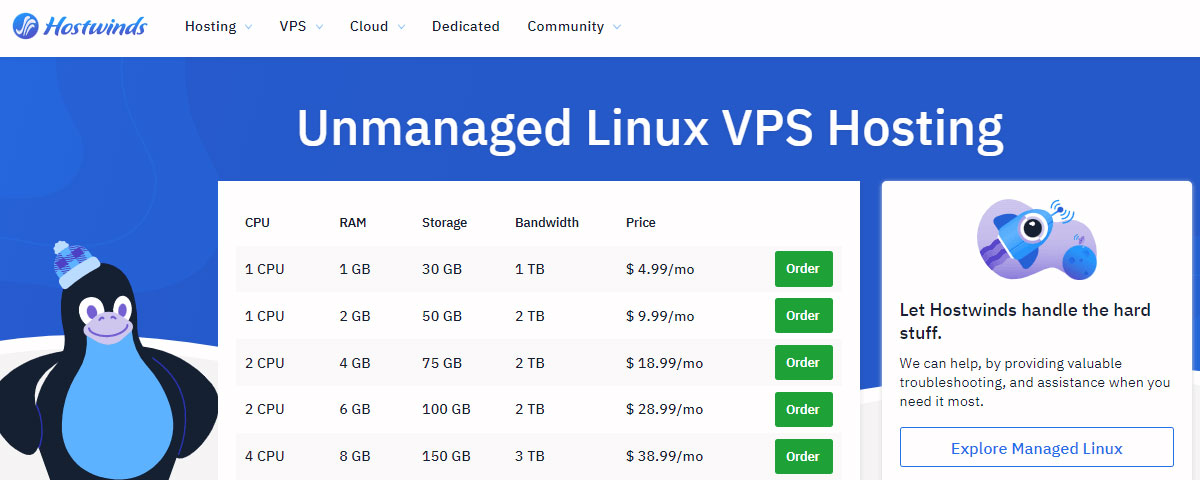Open the Hosting menu

[210, 26]
